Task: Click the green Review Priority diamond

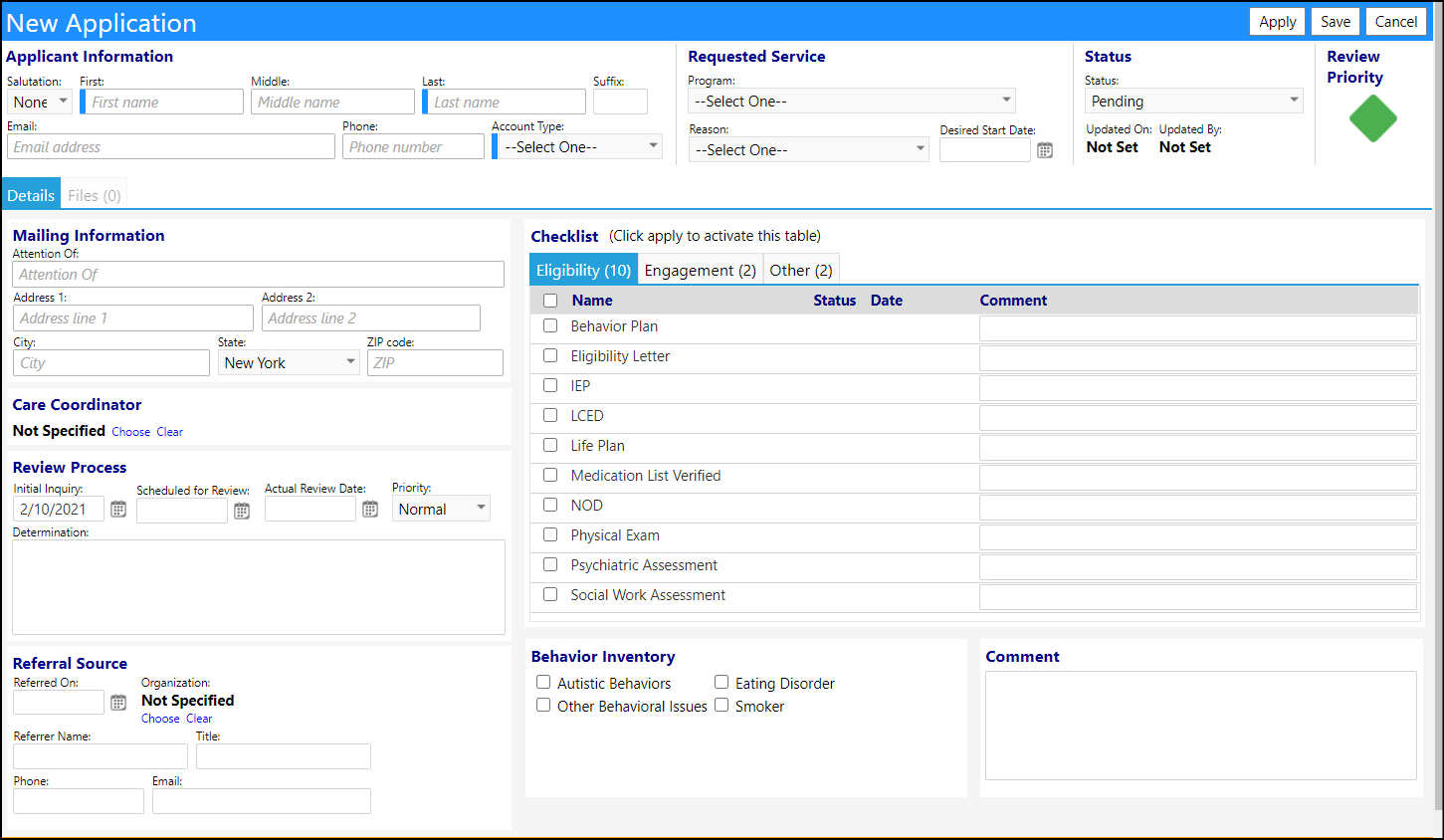Action: (1373, 118)
